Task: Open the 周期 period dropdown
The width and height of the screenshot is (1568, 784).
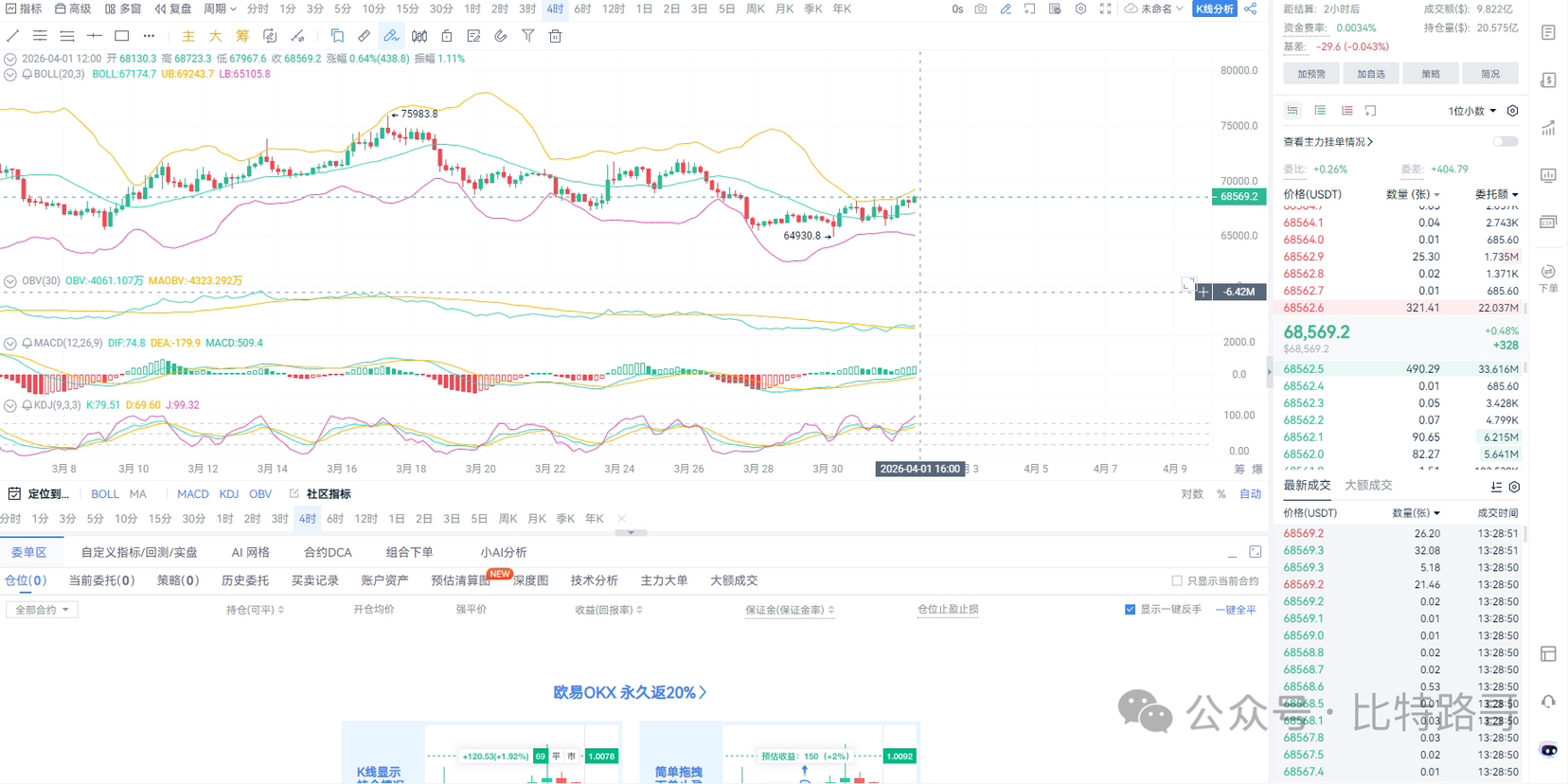Action: click(220, 9)
